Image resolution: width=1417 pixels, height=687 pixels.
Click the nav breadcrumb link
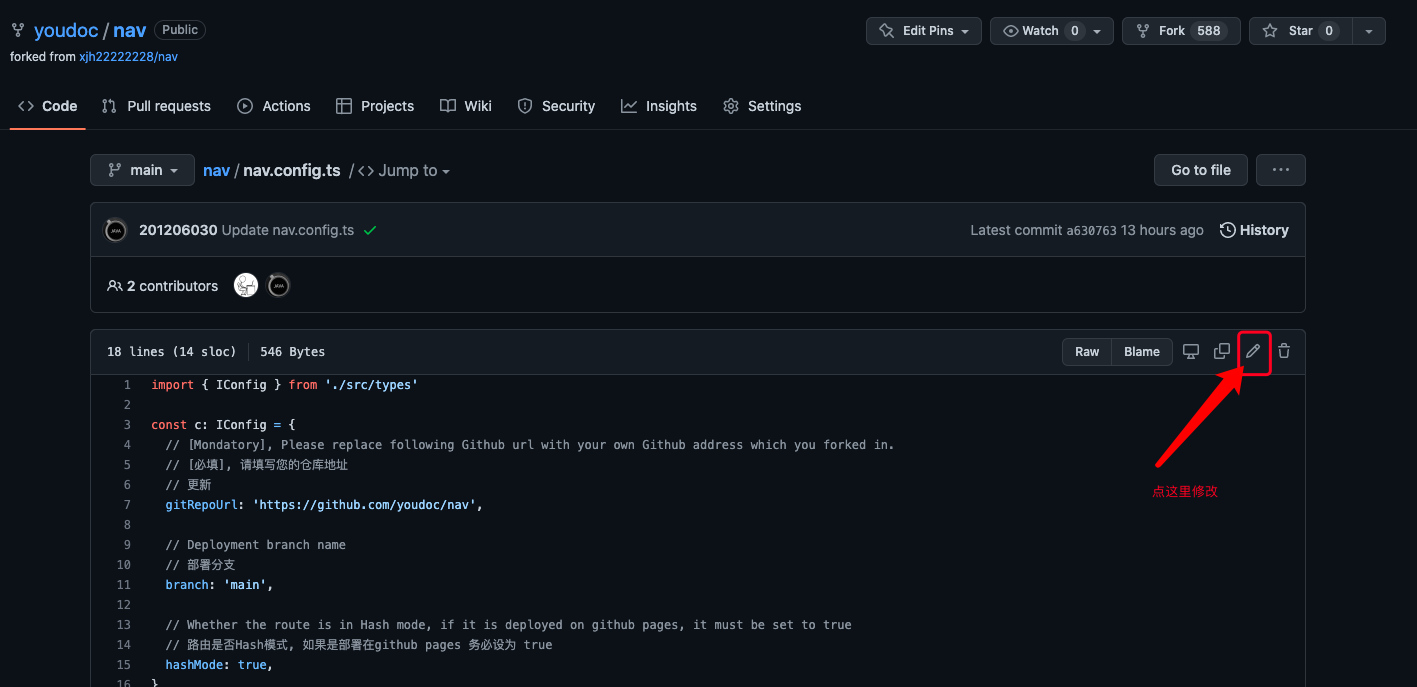(x=216, y=170)
